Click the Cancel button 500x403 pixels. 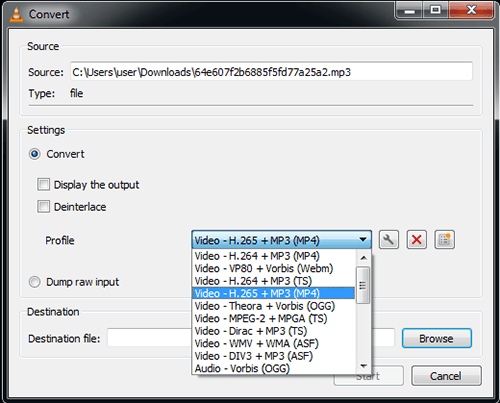pos(446,376)
